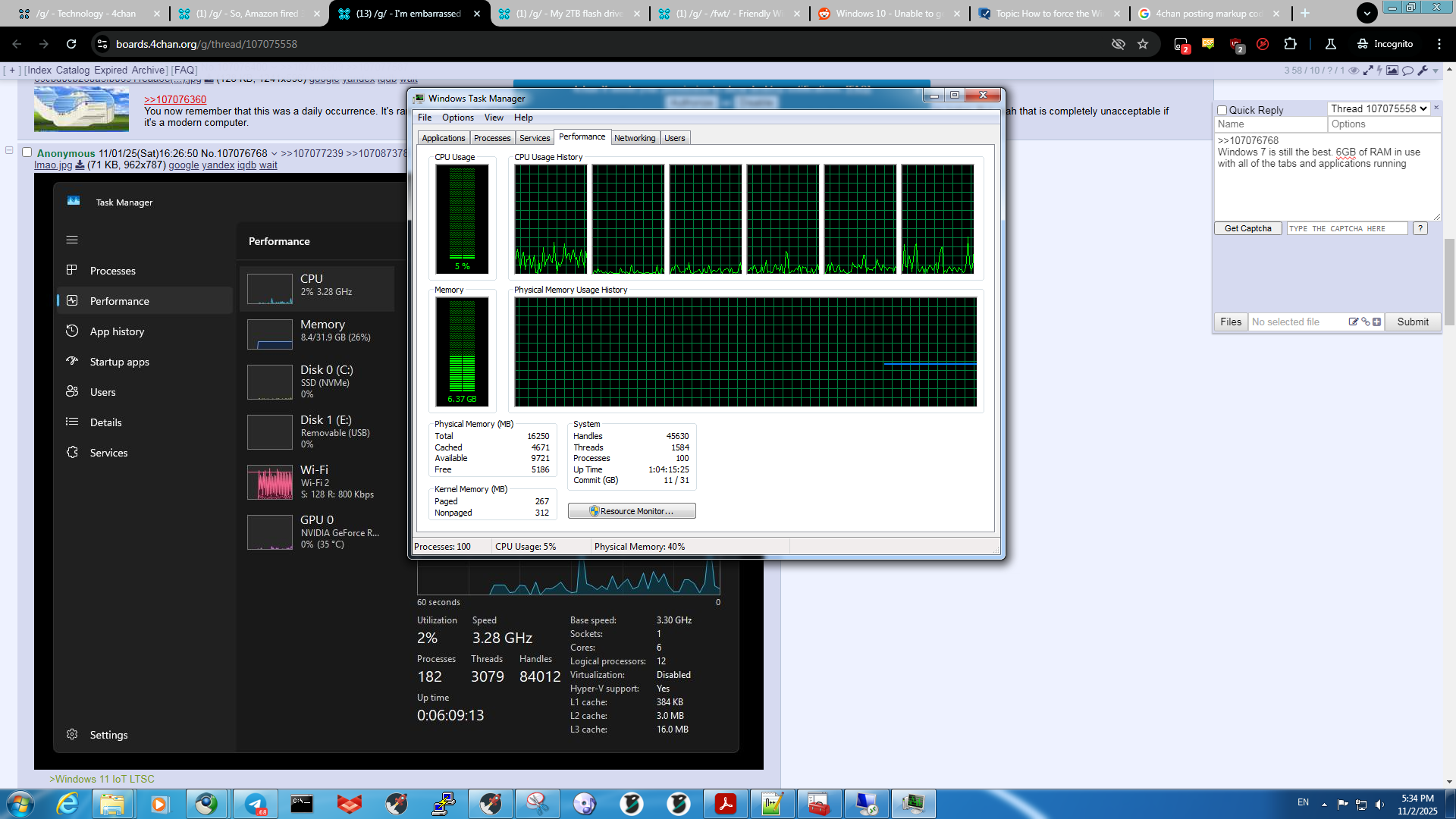The height and width of the screenshot is (819, 1456).
Task: Switch to the Networking tab in Task Manager
Action: point(634,138)
